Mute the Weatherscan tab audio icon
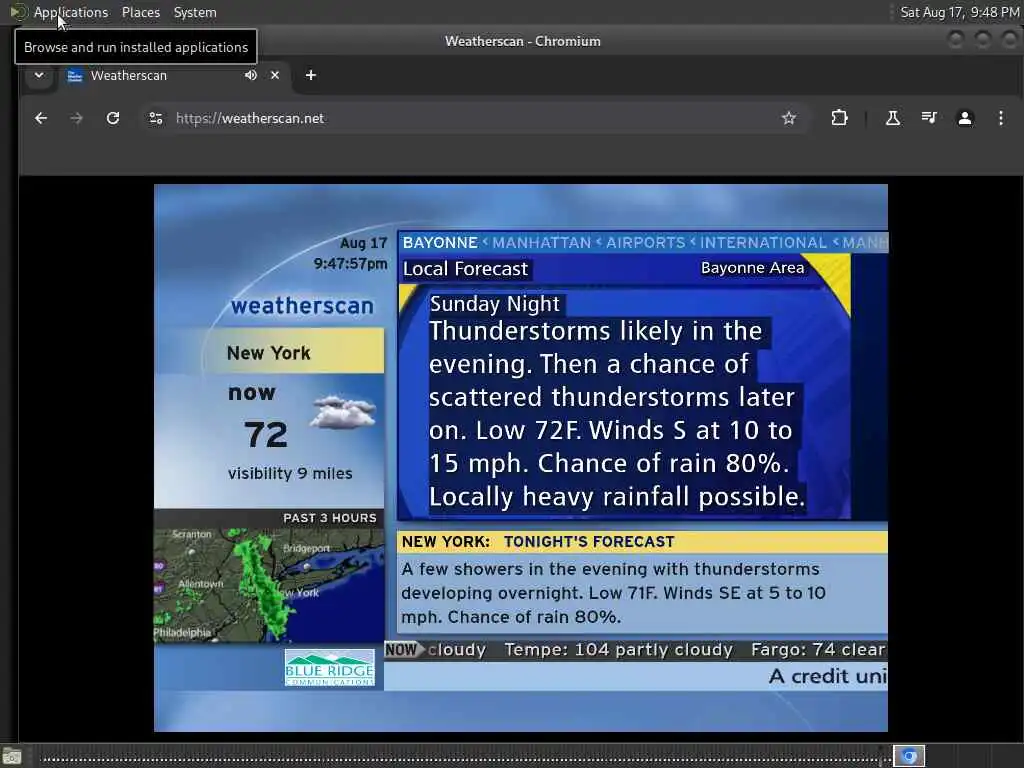The width and height of the screenshot is (1024, 768). (x=251, y=75)
